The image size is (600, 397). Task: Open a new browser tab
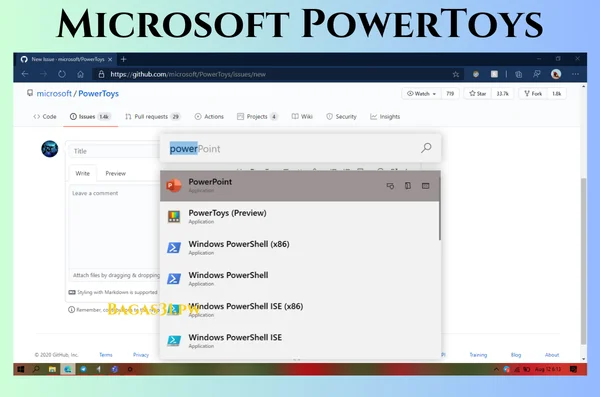pos(123,59)
